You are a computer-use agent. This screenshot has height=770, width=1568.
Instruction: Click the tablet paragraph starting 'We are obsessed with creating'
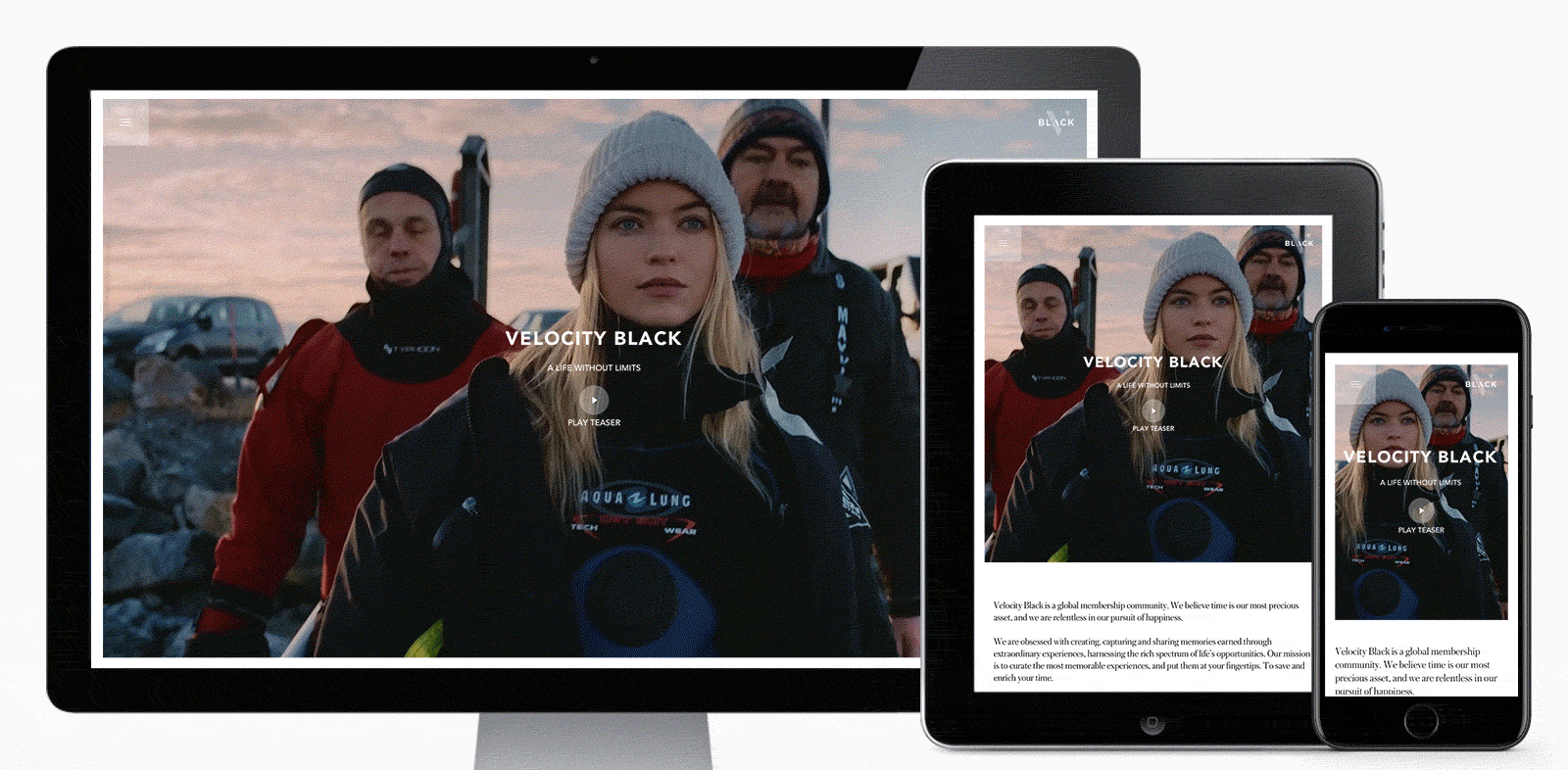coord(1151,659)
